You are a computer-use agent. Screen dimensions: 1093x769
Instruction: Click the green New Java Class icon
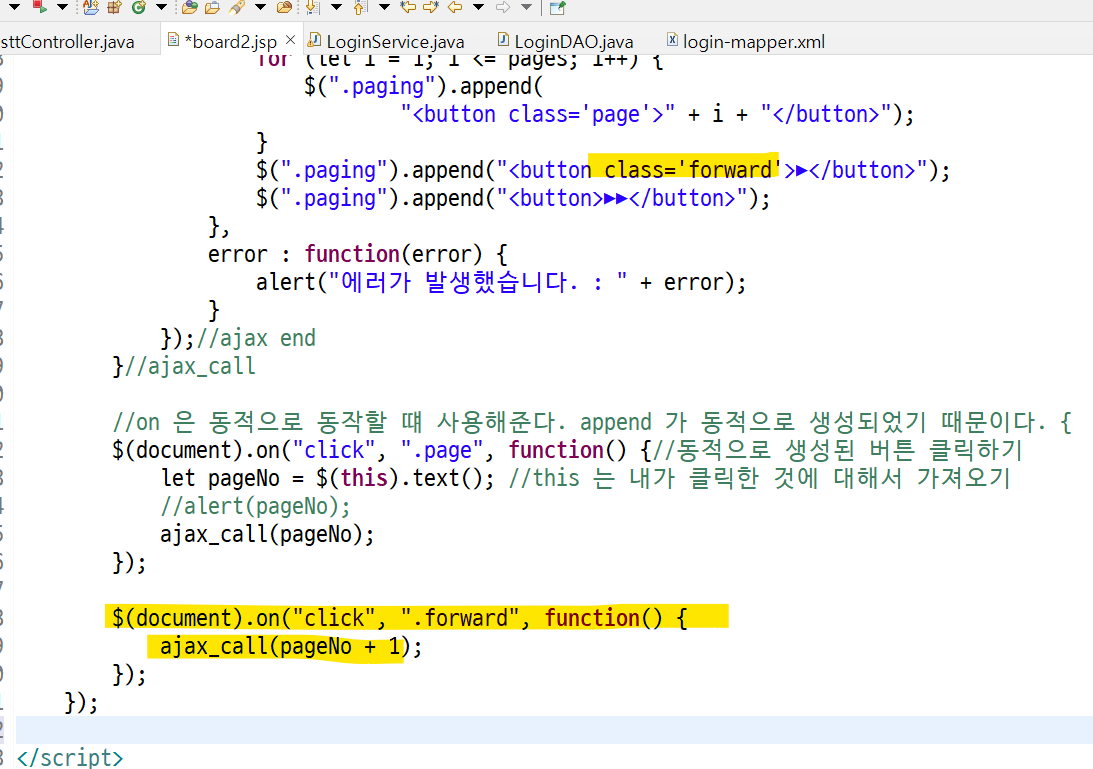[139, 8]
